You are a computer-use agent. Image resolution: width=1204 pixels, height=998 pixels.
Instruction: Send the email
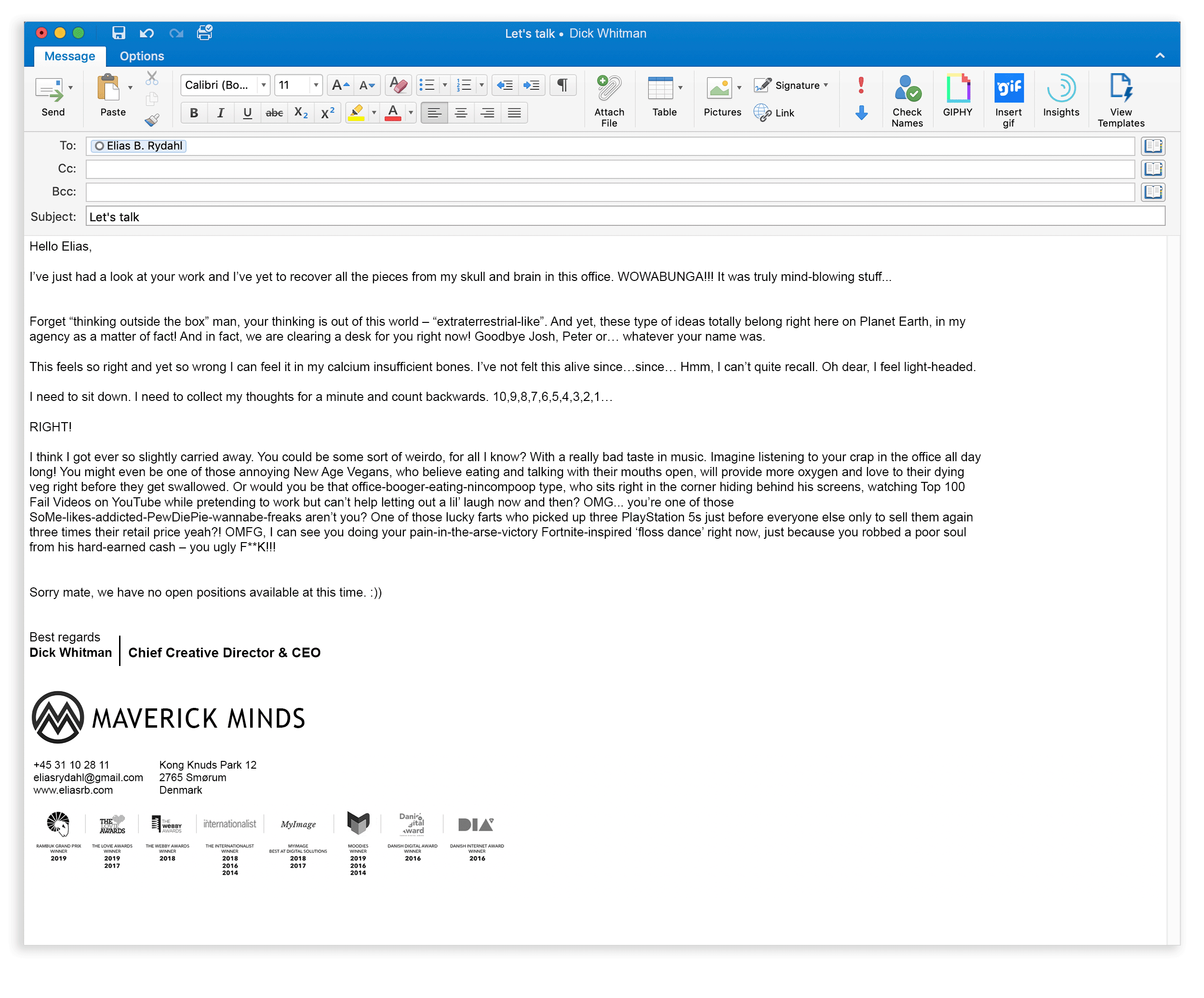tap(51, 92)
